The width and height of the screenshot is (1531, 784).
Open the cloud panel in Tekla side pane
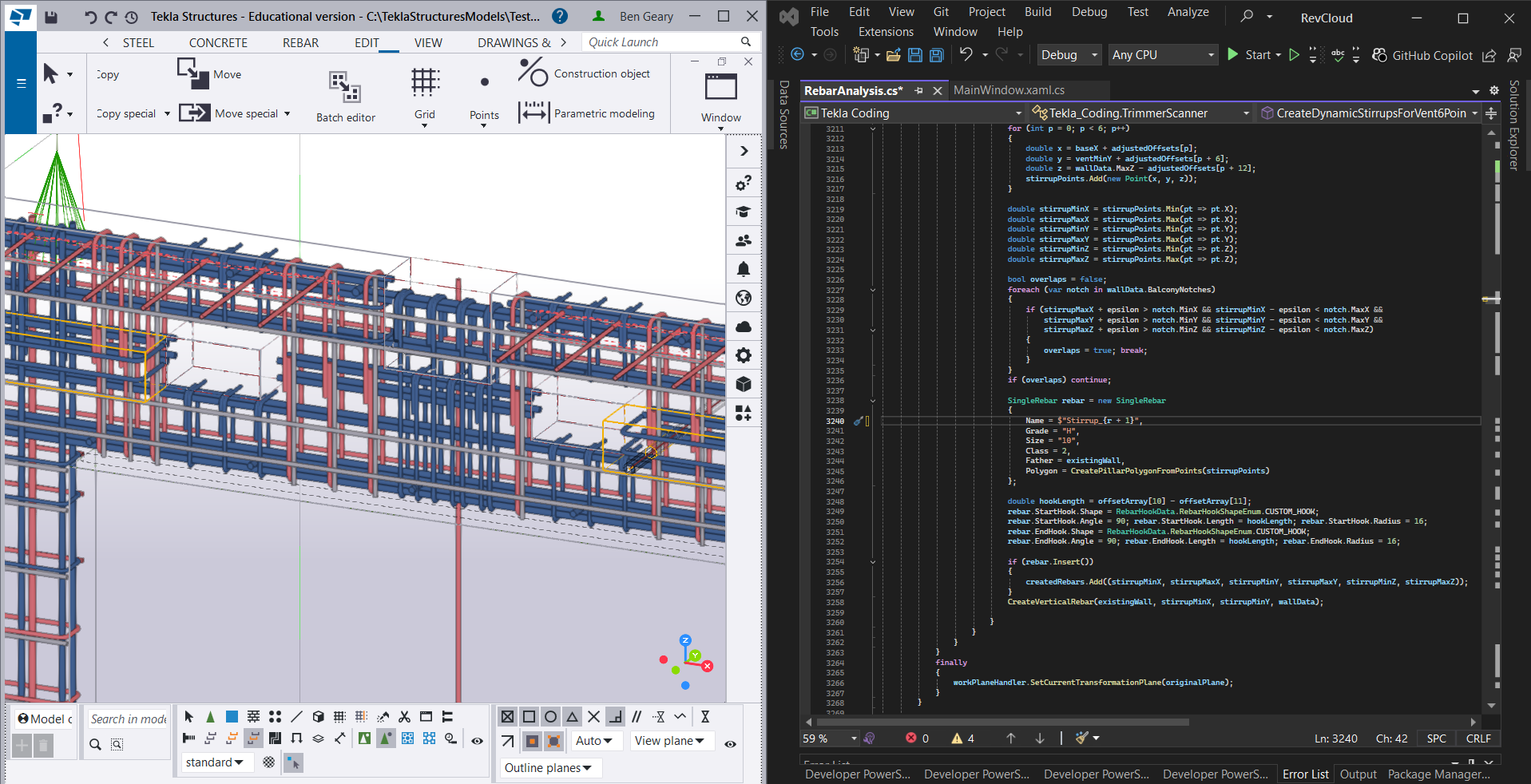744,327
